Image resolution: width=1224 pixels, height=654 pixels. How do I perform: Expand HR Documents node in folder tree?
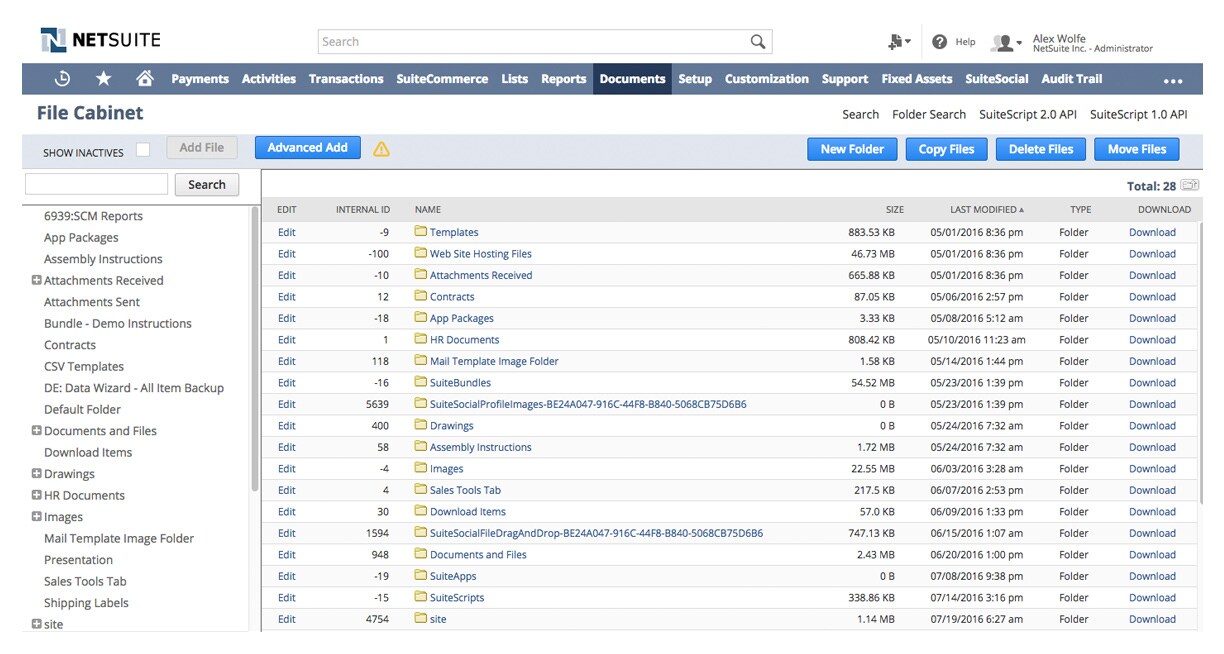tap(36, 495)
